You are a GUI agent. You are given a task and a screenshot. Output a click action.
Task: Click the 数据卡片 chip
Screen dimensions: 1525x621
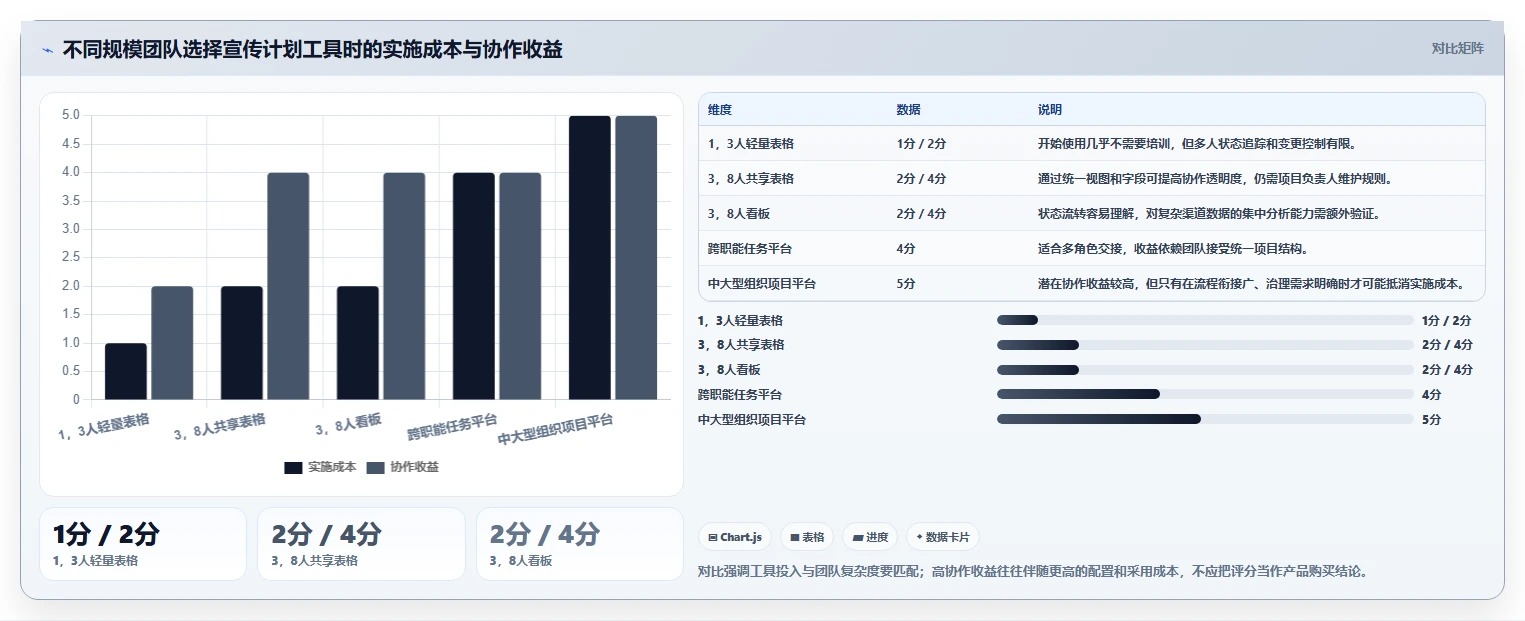[x=943, y=537]
